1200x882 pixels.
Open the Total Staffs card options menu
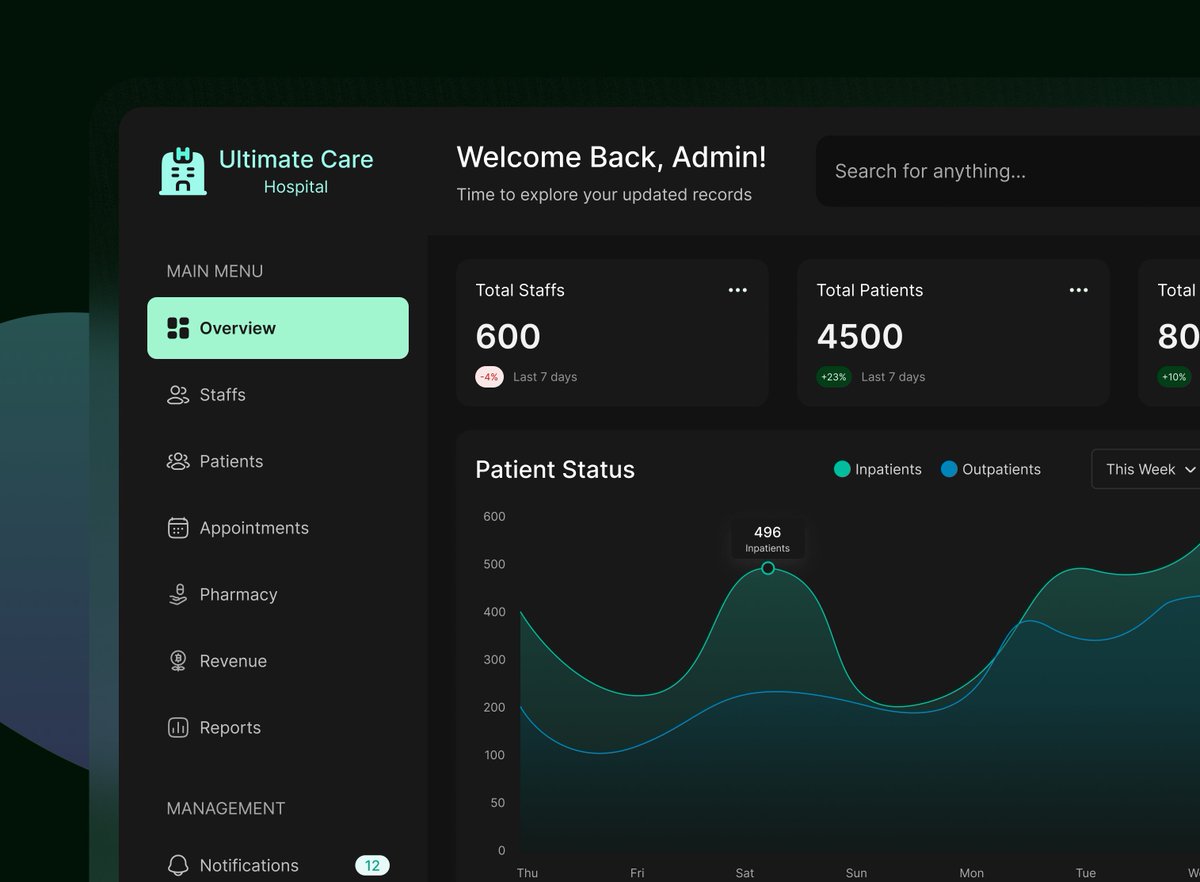pos(738,290)
